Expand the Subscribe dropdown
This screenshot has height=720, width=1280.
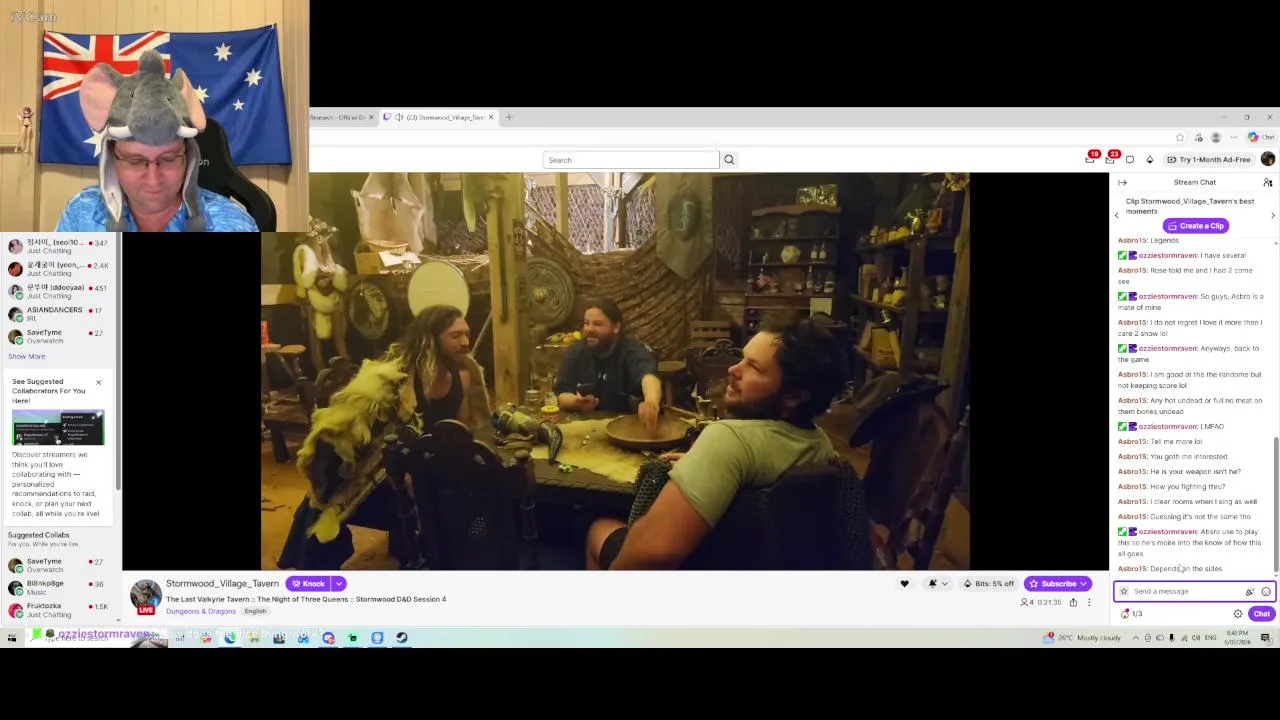[x=1083, y=584]
